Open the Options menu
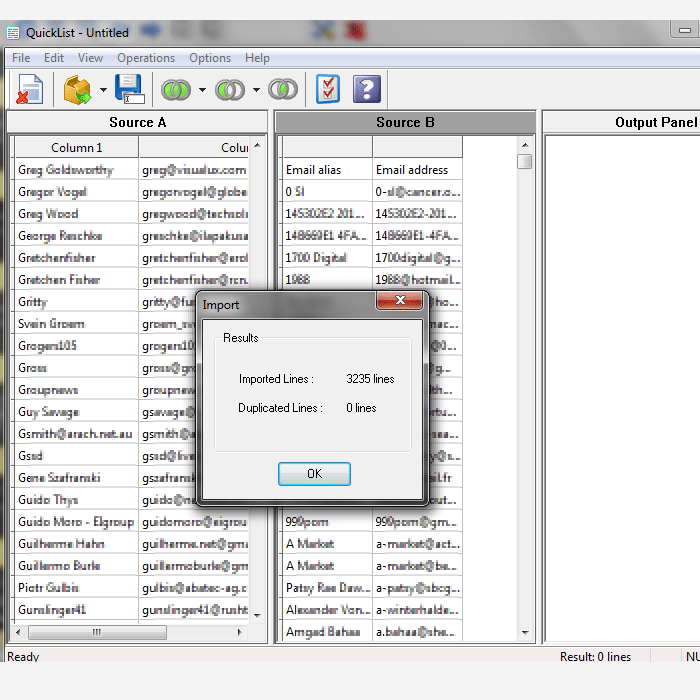 pos(210,58)
